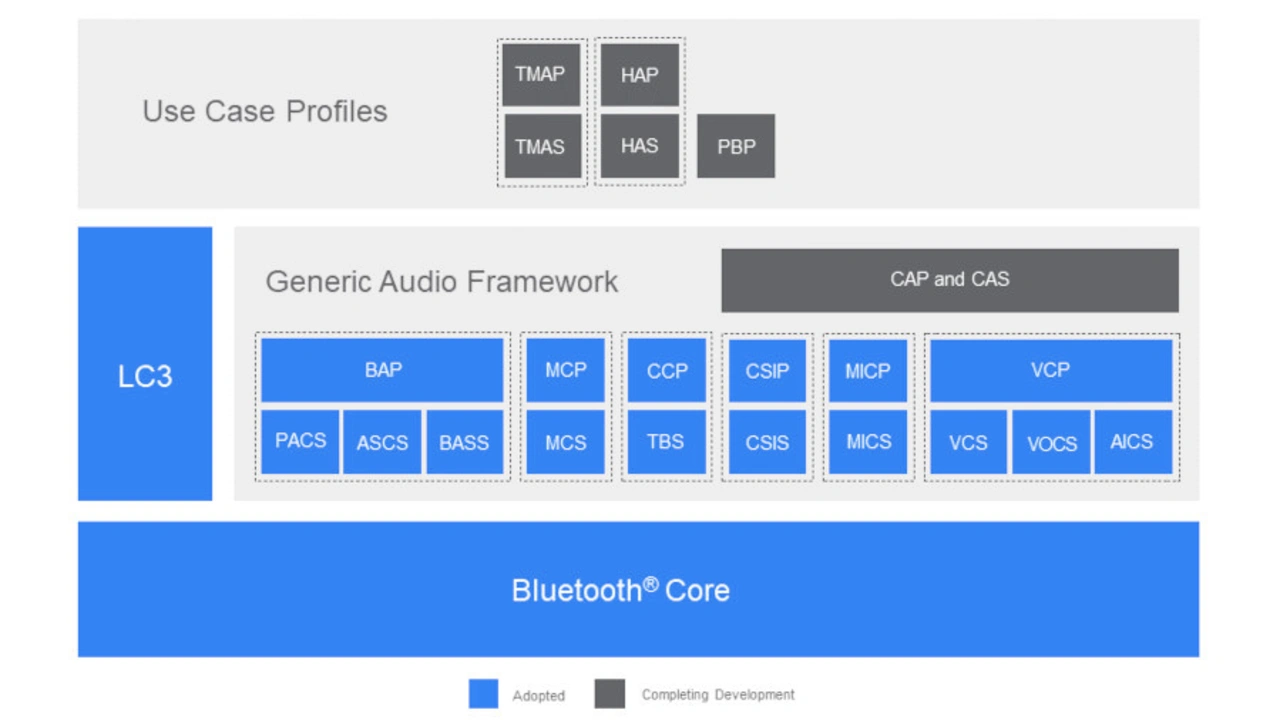1280x720 pixels.
Task: Click the CSIP block
Action: click(x=767, y=370)
